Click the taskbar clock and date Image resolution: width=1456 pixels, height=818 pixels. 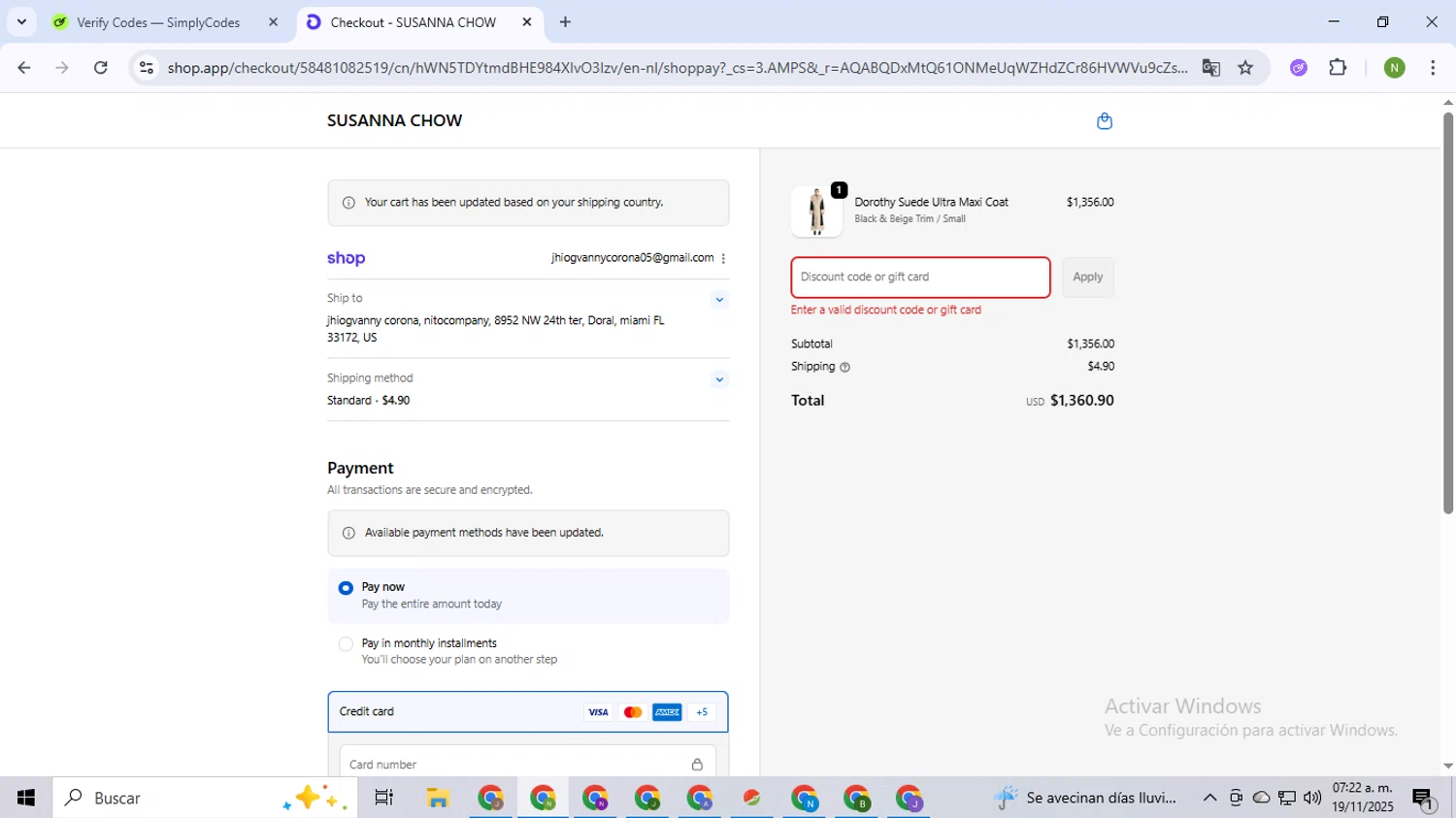pos(1363,798)
